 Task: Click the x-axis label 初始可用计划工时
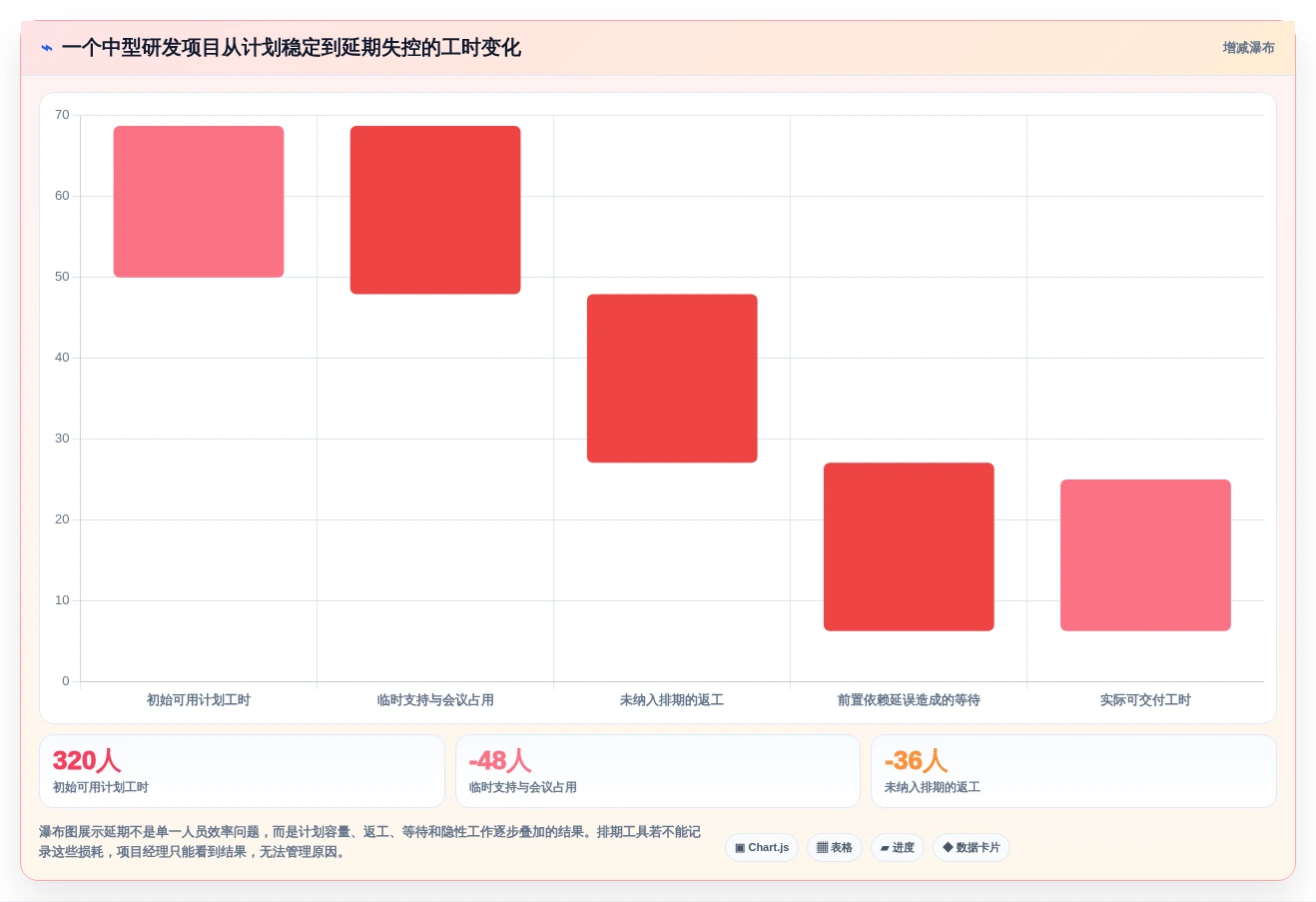click(199, 700)
